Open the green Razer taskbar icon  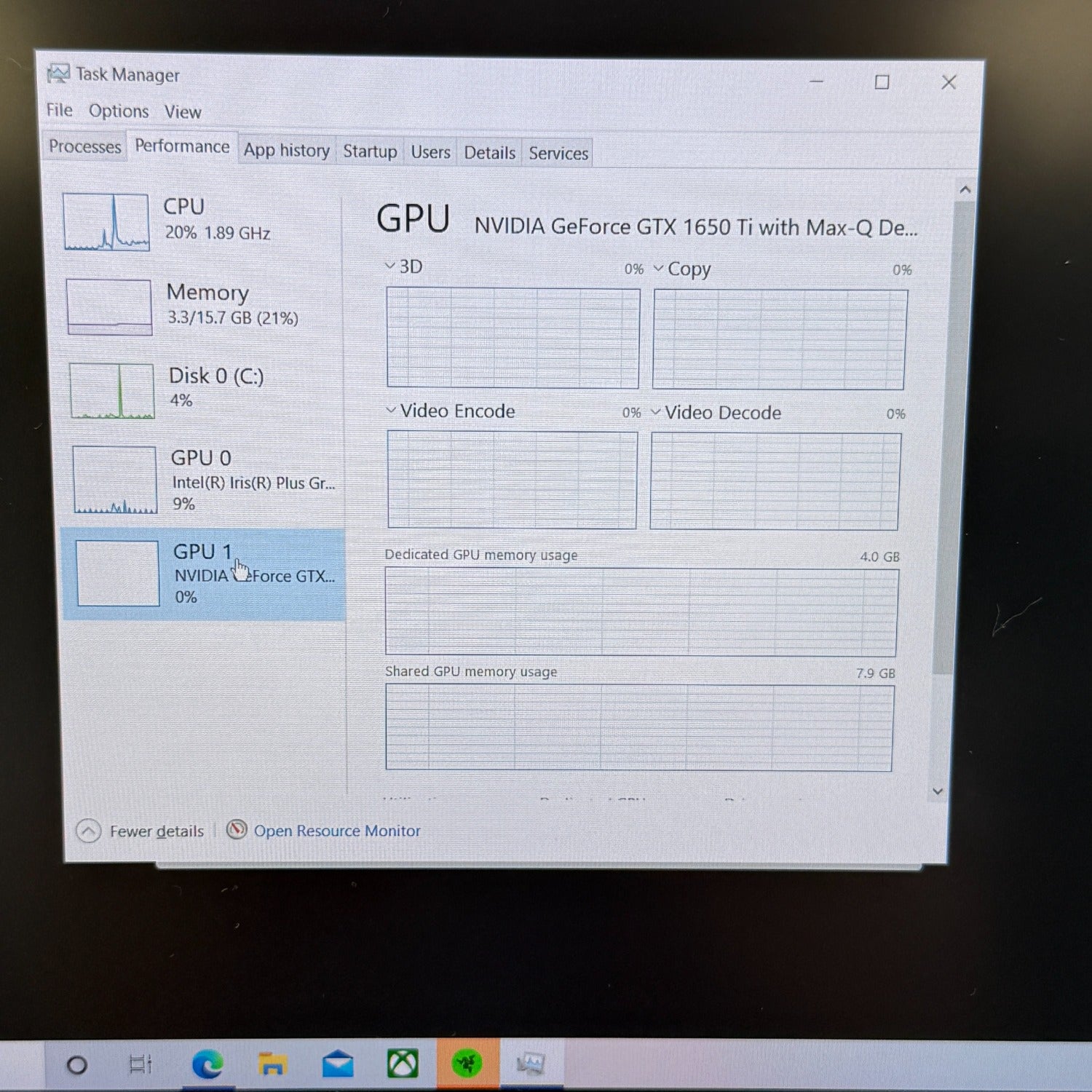pos(467,1064)
